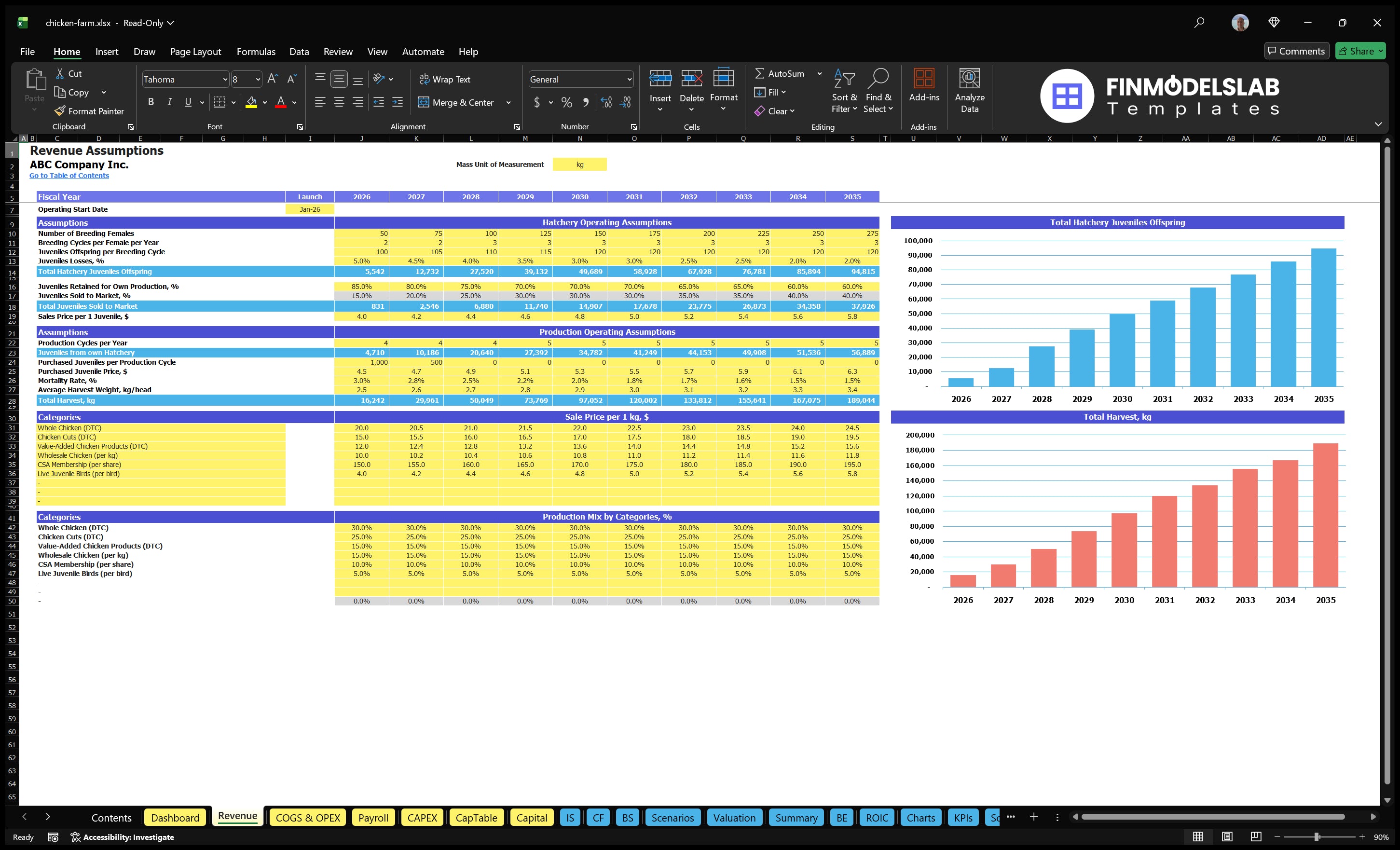Expand Merge & Center options arrow
The width and height of the screenshot is (1400, 850).
(x=508, y=103)
